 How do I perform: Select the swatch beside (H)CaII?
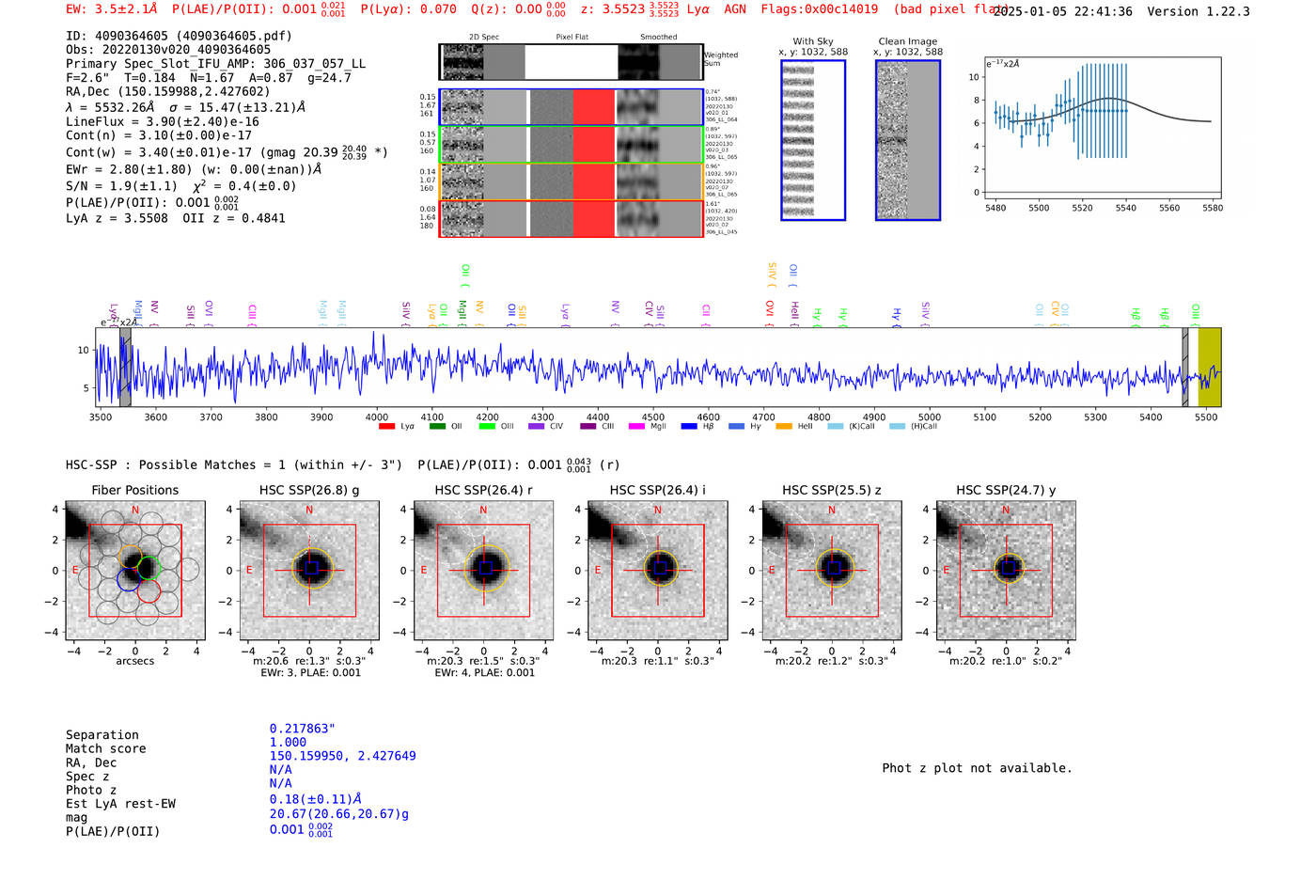(897, 427)
